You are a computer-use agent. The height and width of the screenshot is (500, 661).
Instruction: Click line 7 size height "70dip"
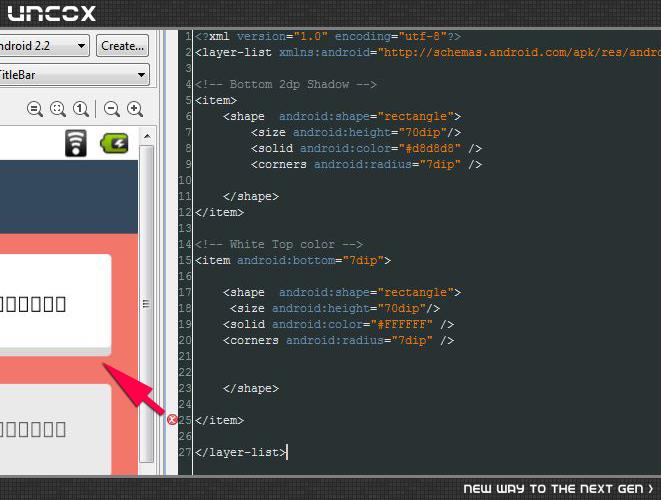pyautogui.click(x=356, y=132)
